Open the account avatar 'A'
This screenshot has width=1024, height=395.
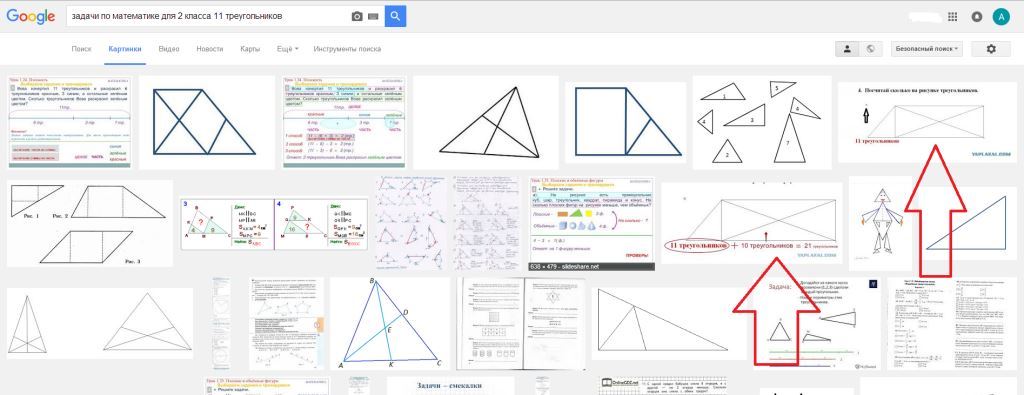pos(1000,17)
